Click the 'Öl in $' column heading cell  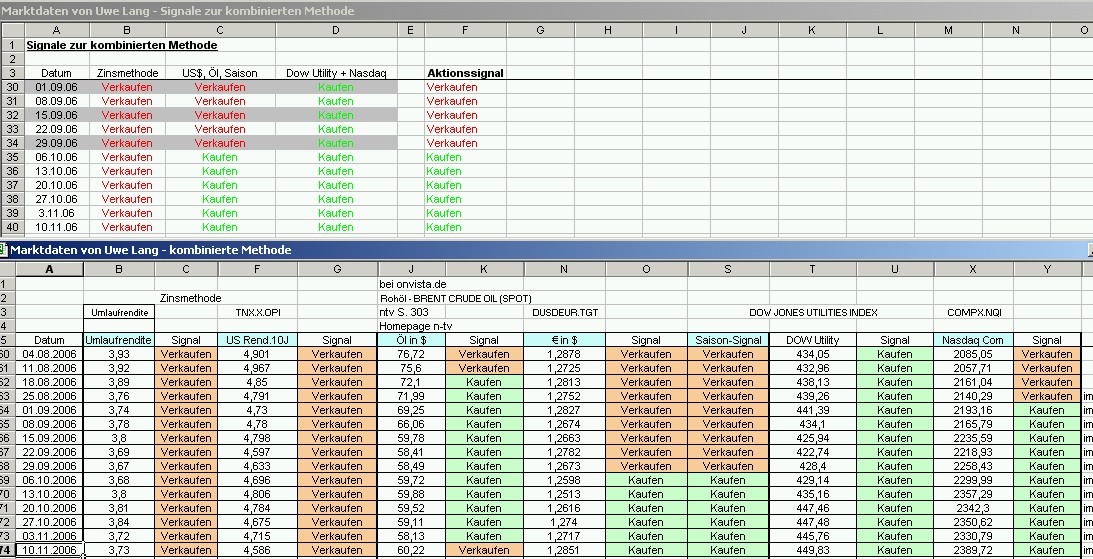coord(411,340)
